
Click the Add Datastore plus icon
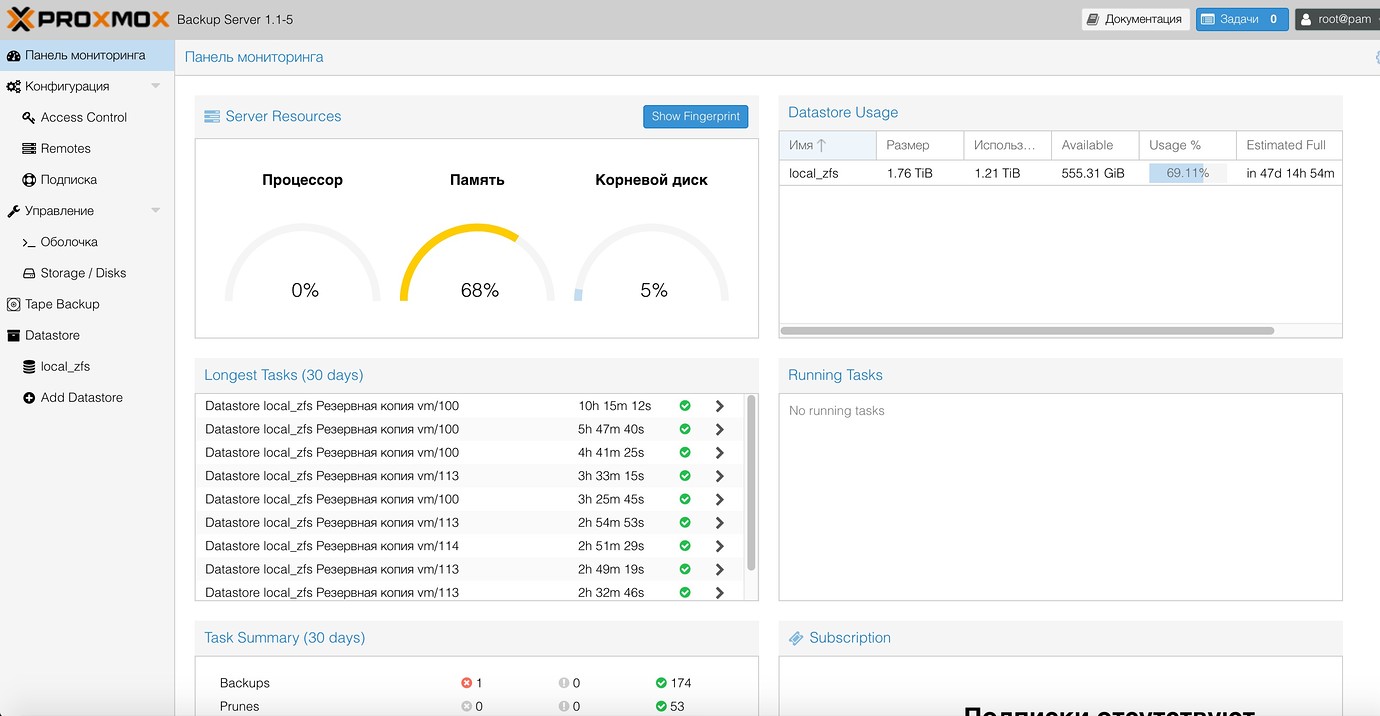[27, 398]
